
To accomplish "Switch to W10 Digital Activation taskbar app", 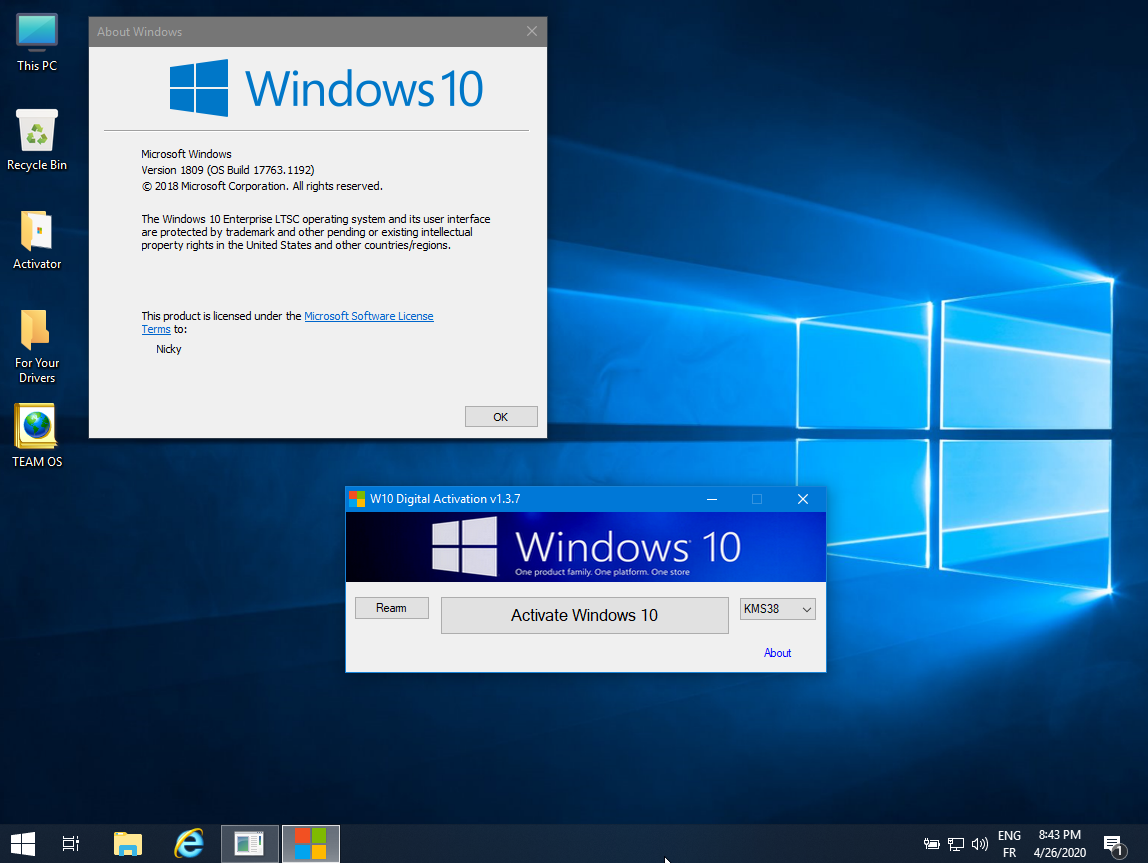I will point(310,843).
